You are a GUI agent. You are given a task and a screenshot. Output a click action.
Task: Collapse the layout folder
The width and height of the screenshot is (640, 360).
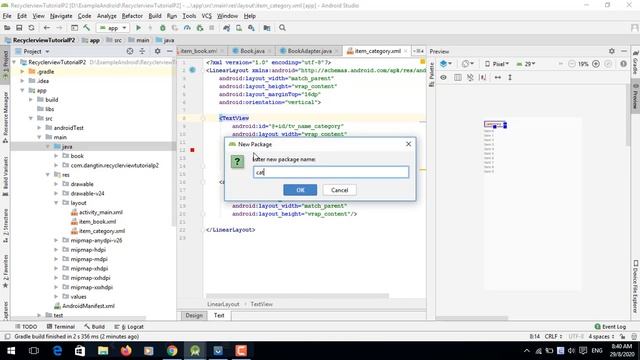click(x=56, y=203)
